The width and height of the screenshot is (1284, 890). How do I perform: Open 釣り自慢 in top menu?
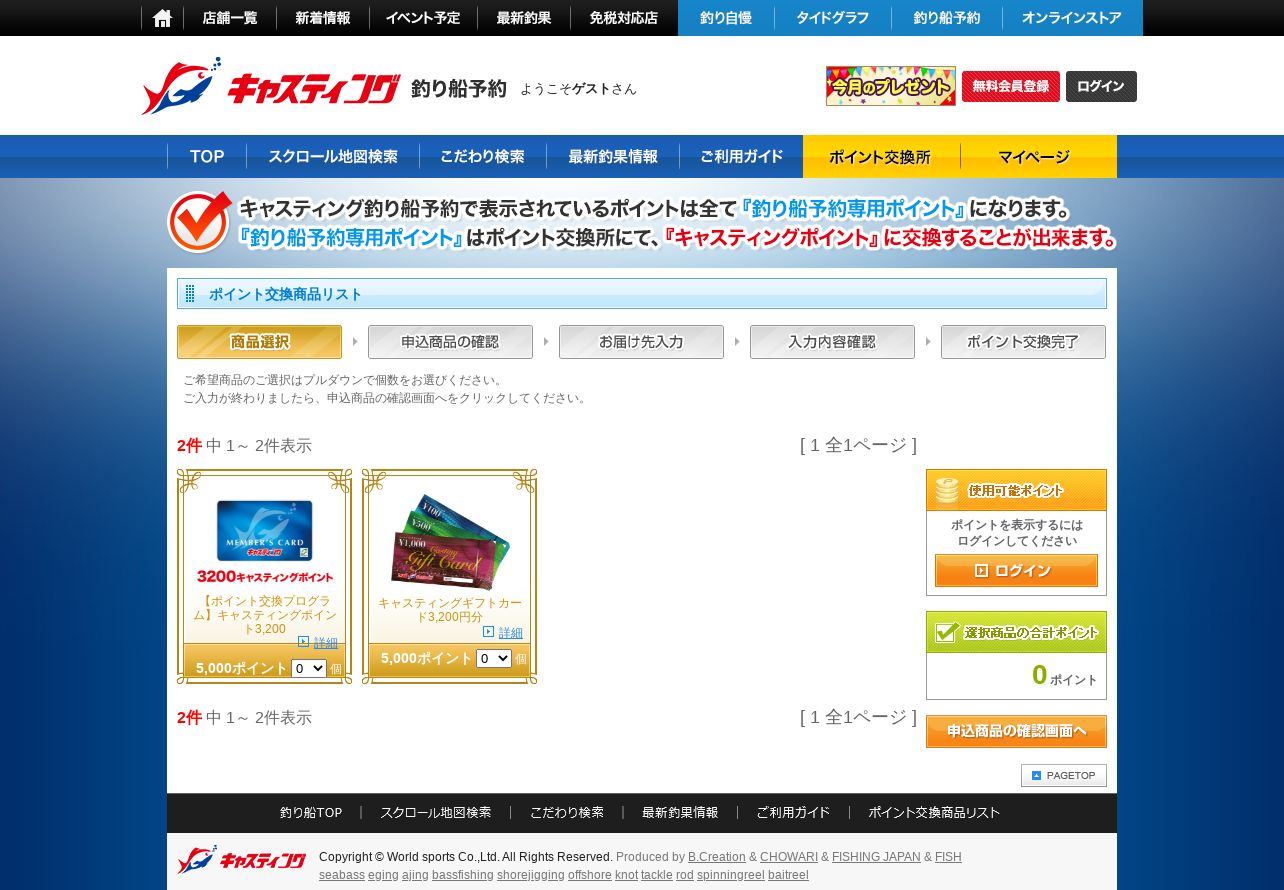click(726, 18)
